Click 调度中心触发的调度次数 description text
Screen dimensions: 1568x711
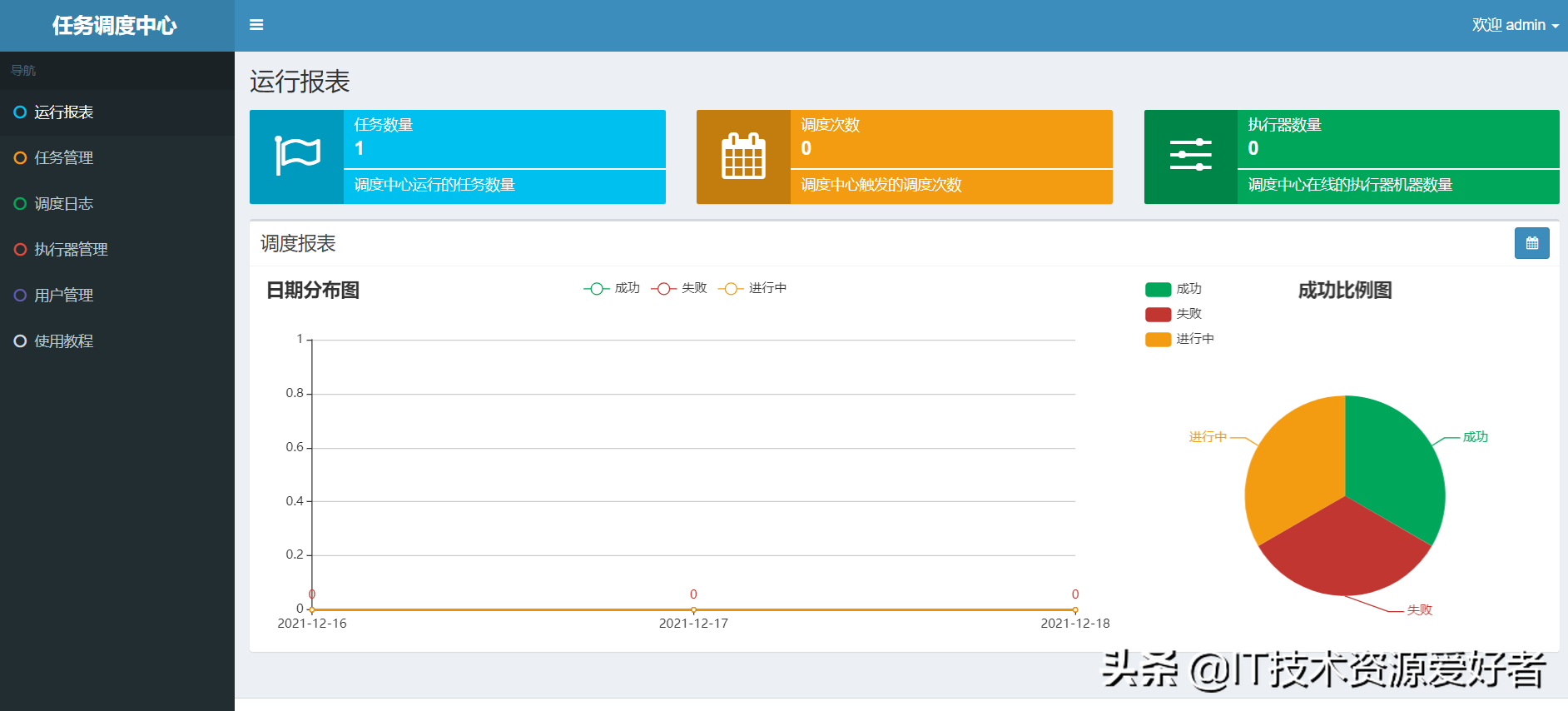point(881,185)
